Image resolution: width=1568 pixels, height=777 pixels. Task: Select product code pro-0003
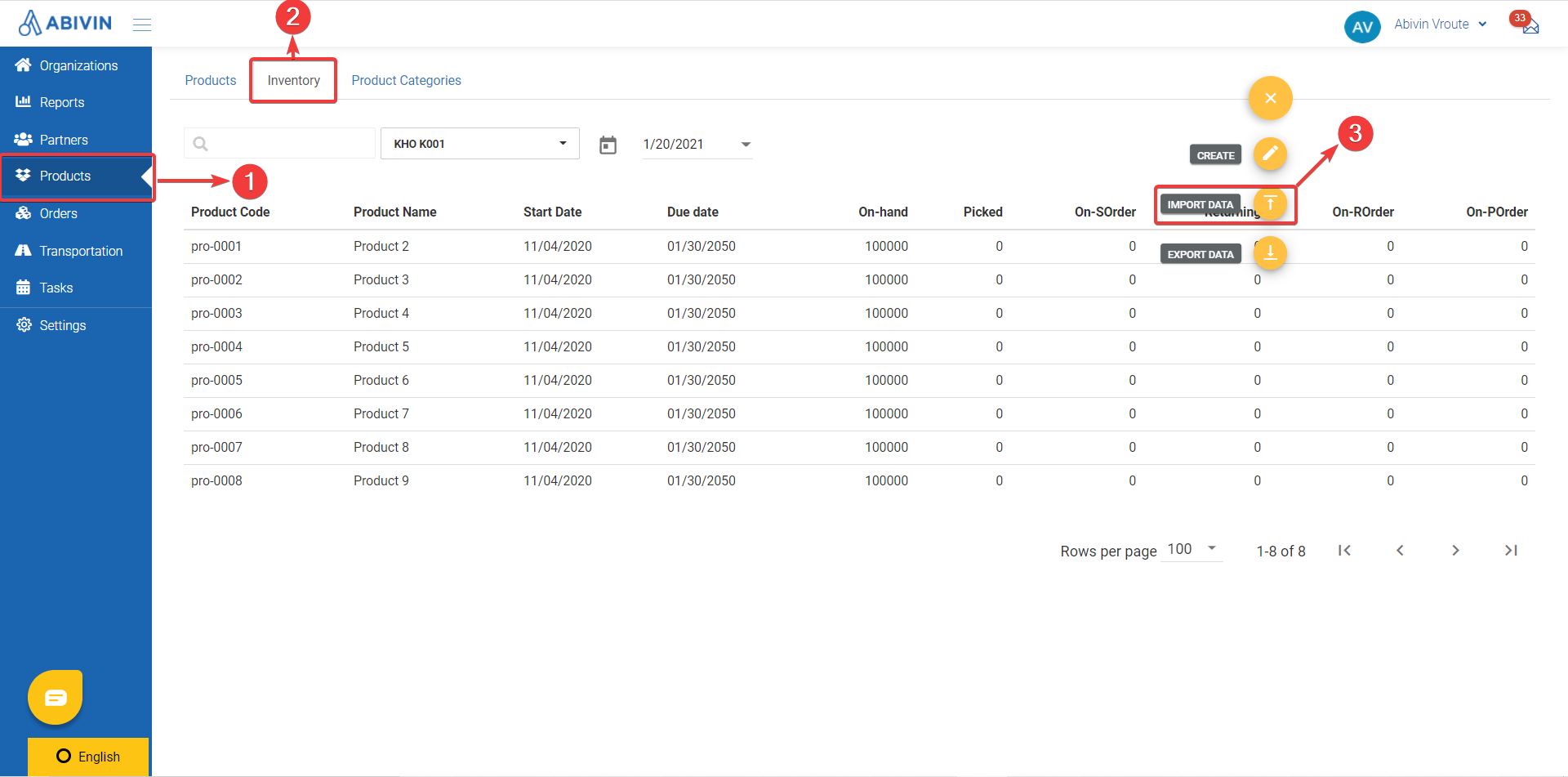(216, 313)
